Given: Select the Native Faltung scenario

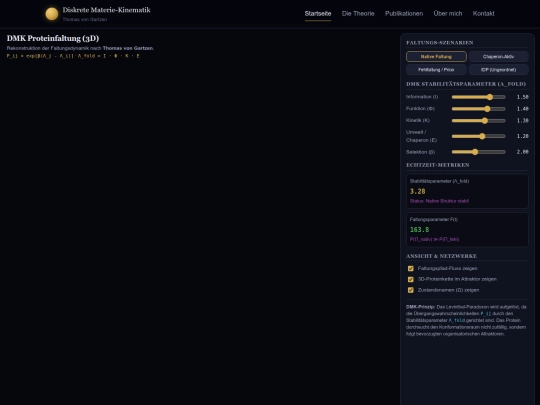Looking at the screenshot, I should [x=436, y=56].
